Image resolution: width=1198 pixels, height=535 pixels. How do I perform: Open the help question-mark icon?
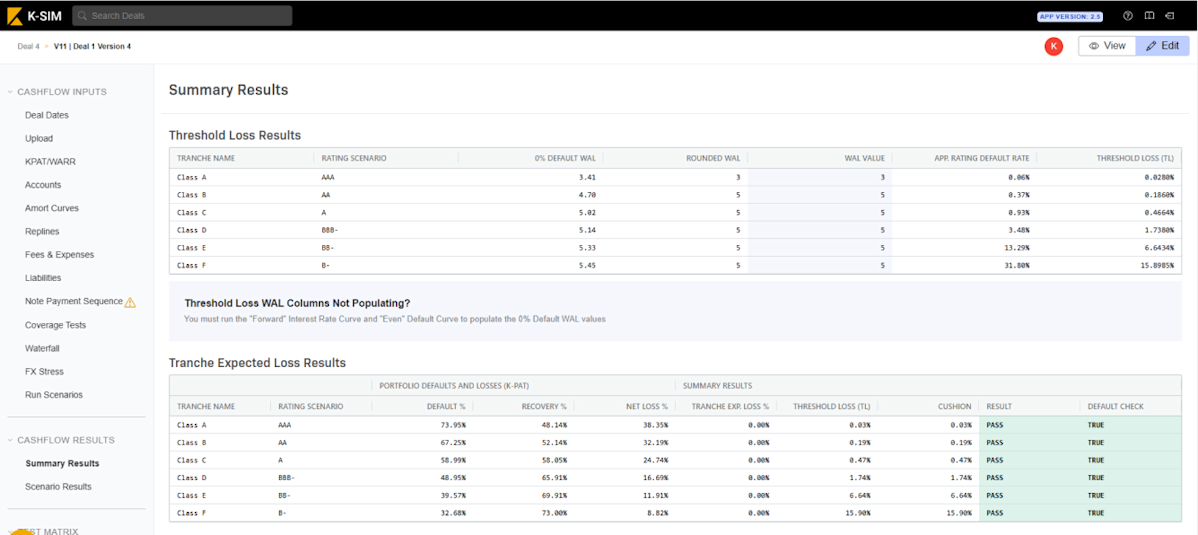click(x=1128, y=15)
